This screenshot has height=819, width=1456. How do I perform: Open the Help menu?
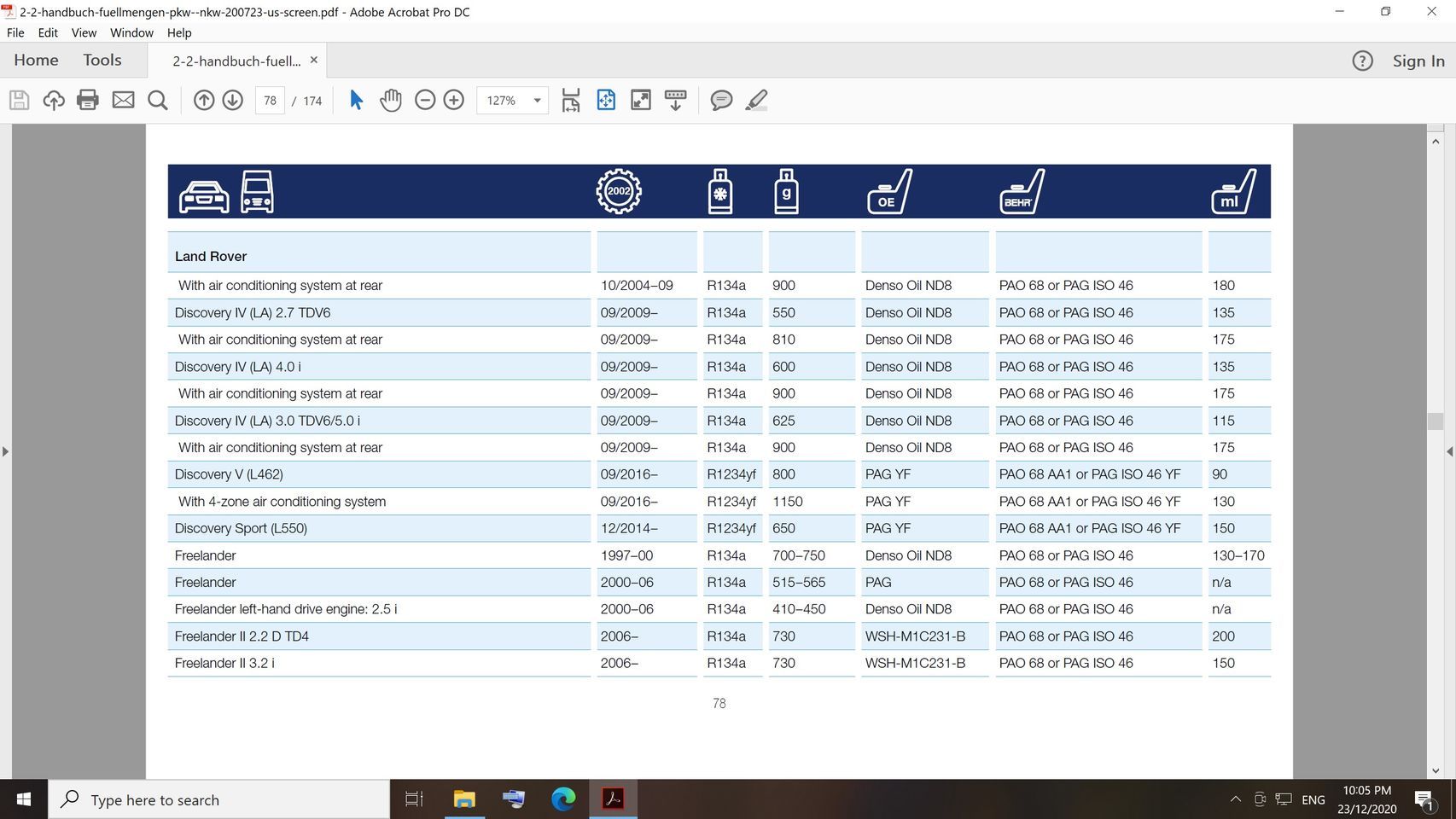point(179,32)
